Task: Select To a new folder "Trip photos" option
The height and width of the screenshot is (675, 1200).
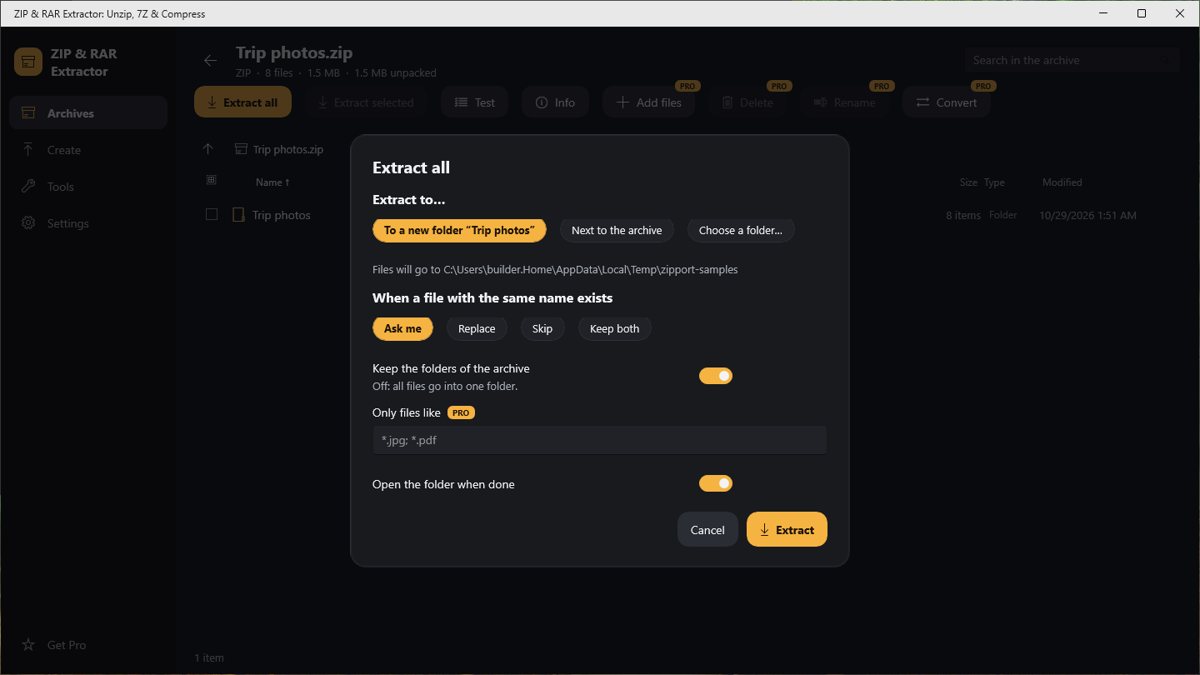Action: coord(459,230)
